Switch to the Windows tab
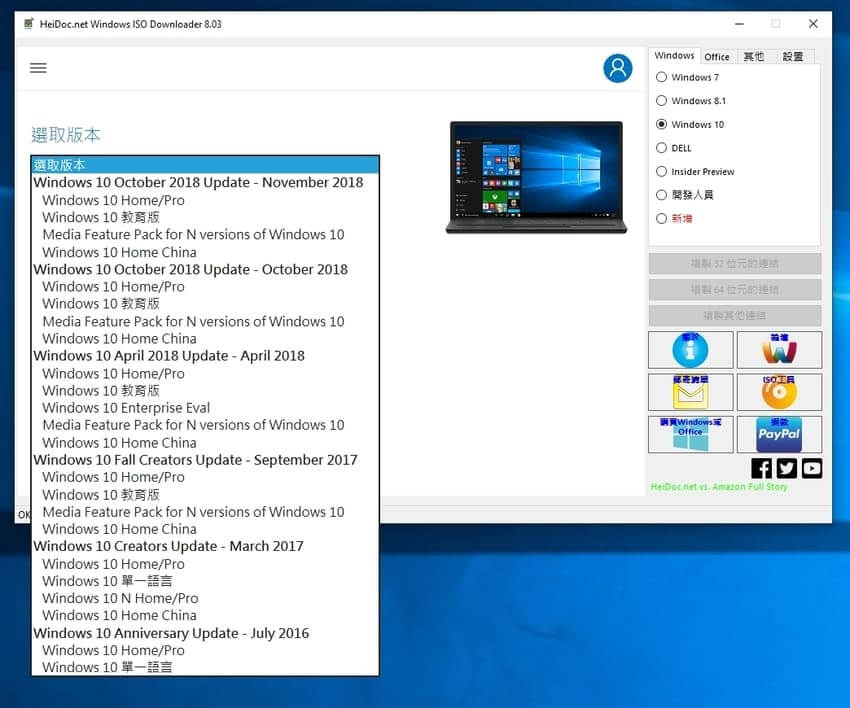850x708 pixels. pyautogui.click(x=674, y=56)
